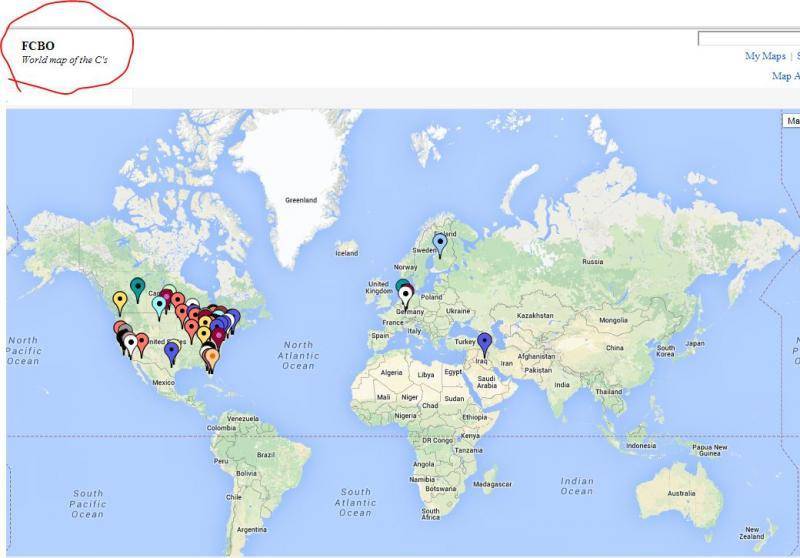Click the salmon pin in the southwestern US
The height and width of the screenshot is (558, 800).
(x=142, y=343)
